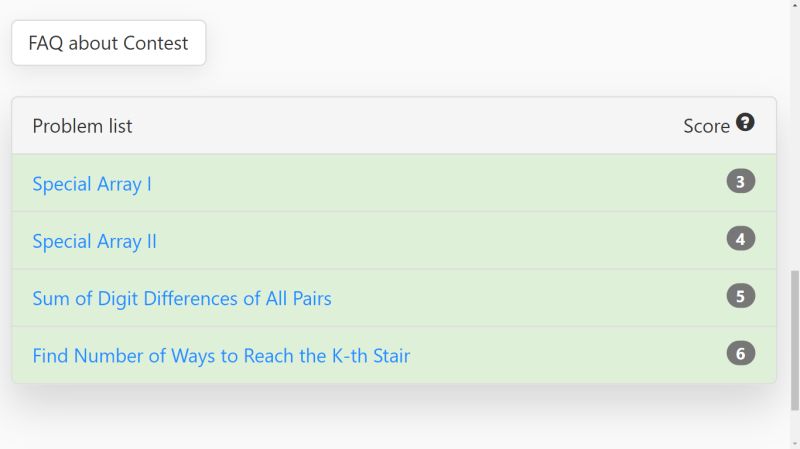Open Find Number of Ways to Reach K-th Stair
The width and height of the screenshot is (800, 449).
tap(221, 355)
